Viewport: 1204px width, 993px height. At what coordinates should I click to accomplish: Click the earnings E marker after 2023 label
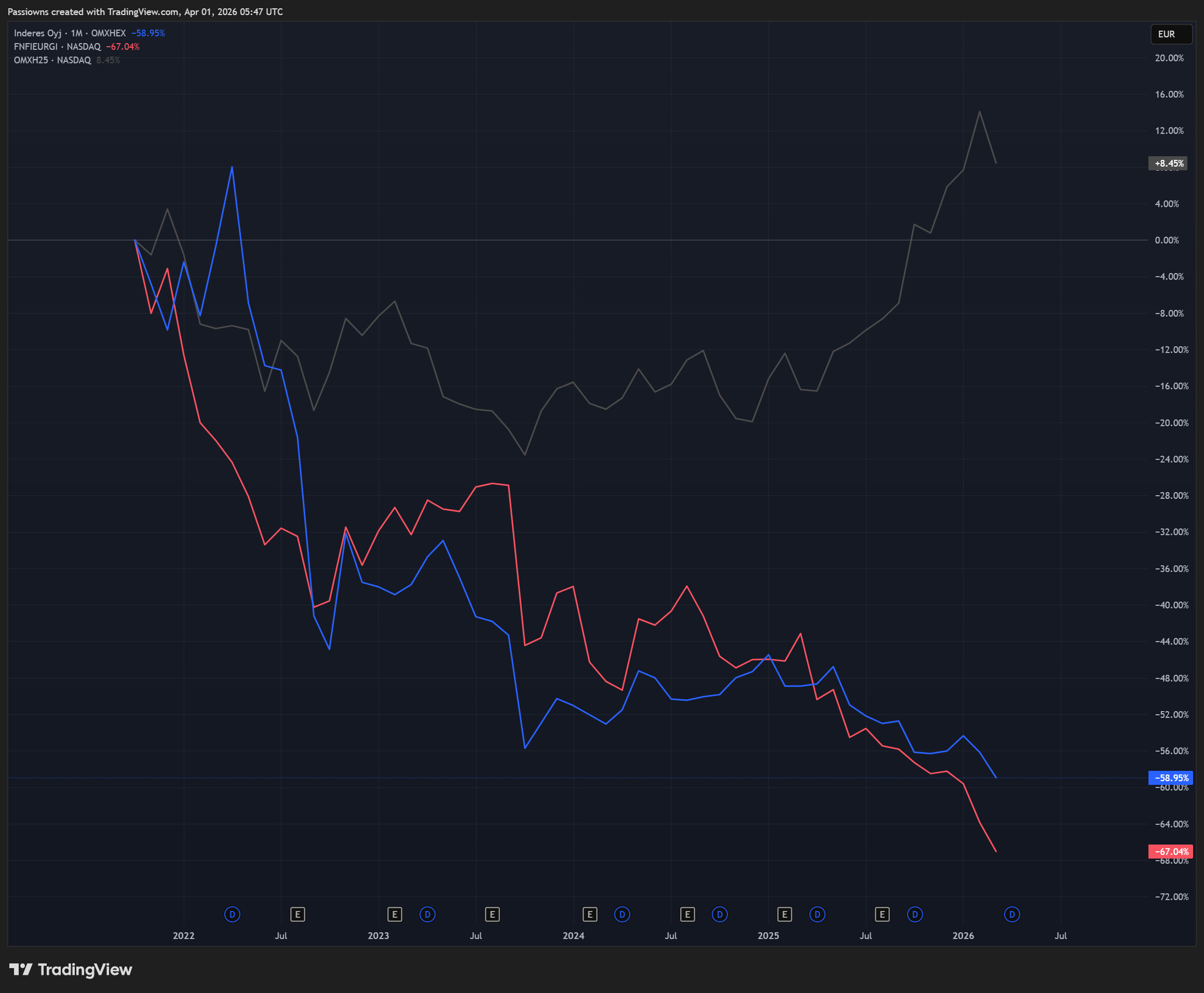click(x=395, y=914)
